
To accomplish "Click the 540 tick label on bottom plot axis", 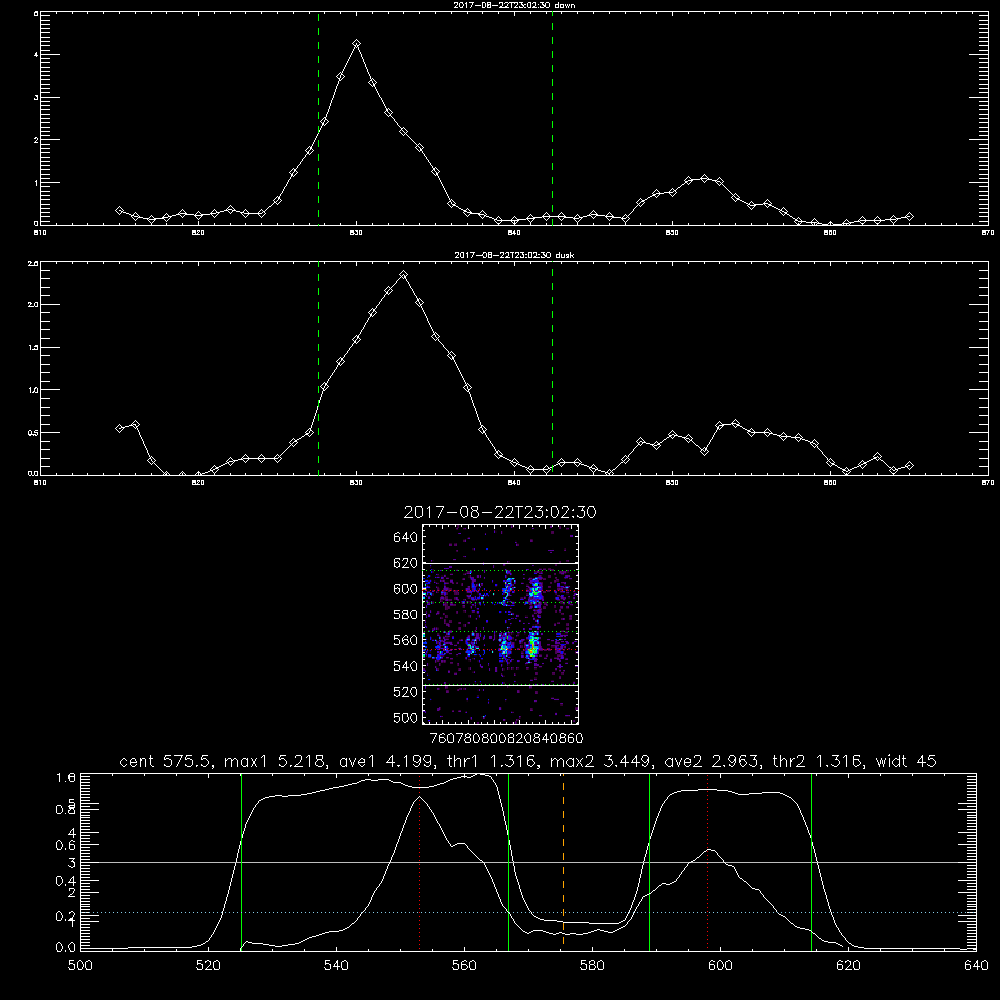I will pos(336,966).
